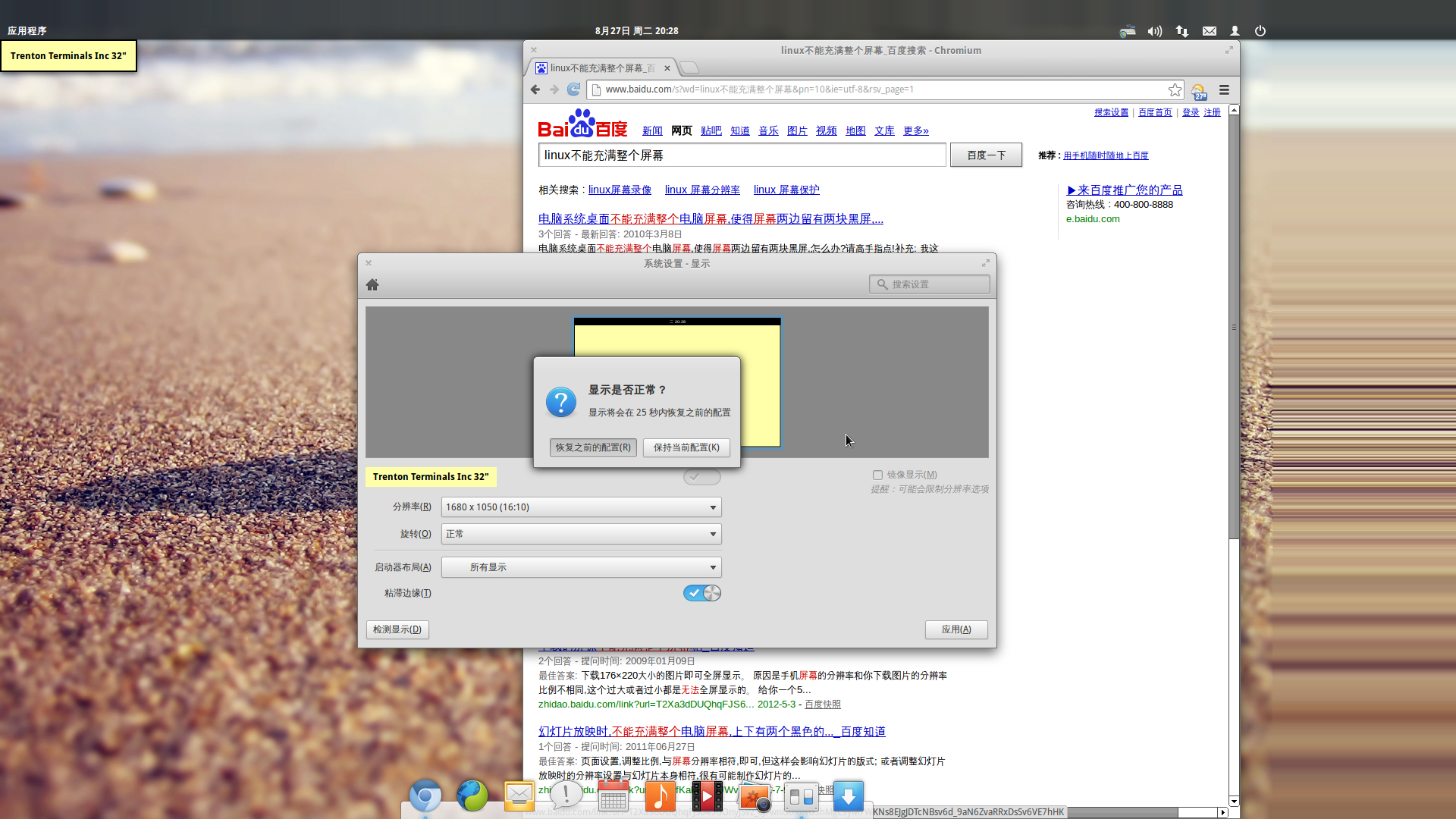Screen dimensions: 1456x819
Task: Enable the 镜像显示 checkbox
Action: pos(877,475)
